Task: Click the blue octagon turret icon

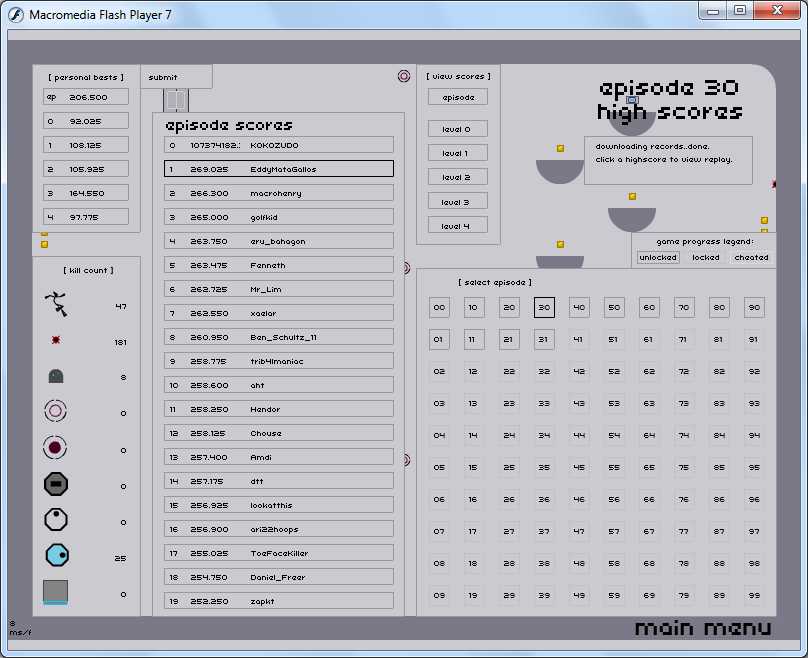Action: 56,555
